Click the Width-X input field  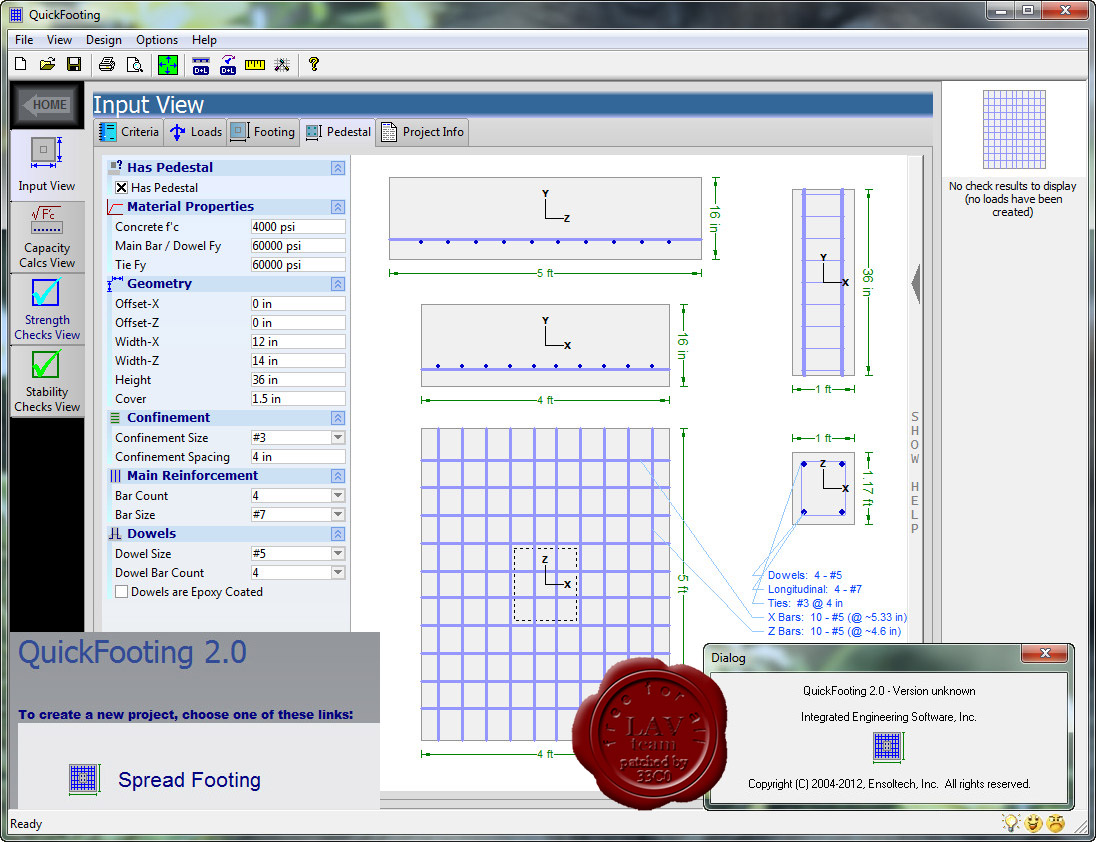[298, 342]
